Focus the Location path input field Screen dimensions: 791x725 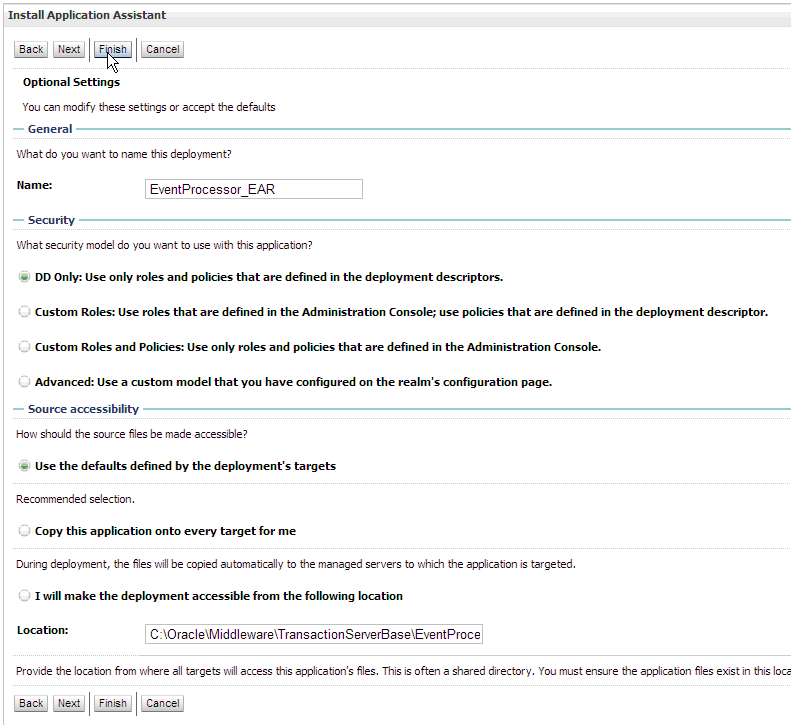(x=314, y=634)
